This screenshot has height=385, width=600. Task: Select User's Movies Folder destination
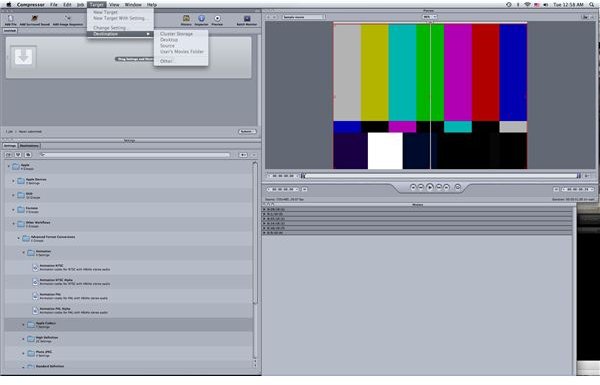pyautogui.click(x=182, y=52)
